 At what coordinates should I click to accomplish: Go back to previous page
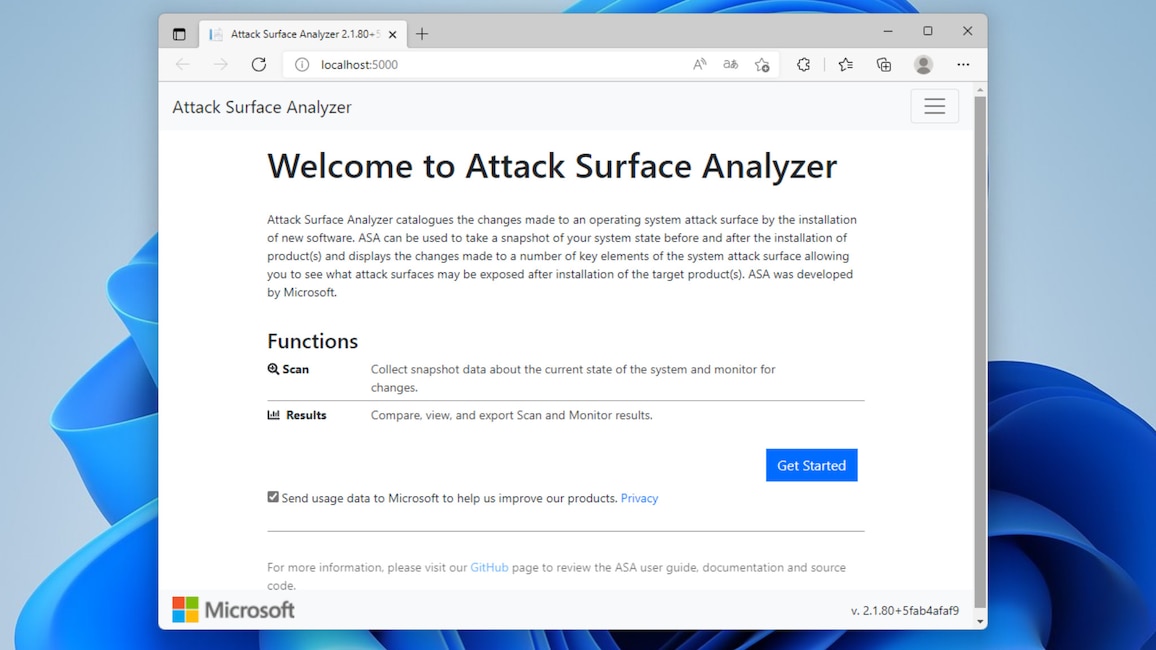point(183,65)
